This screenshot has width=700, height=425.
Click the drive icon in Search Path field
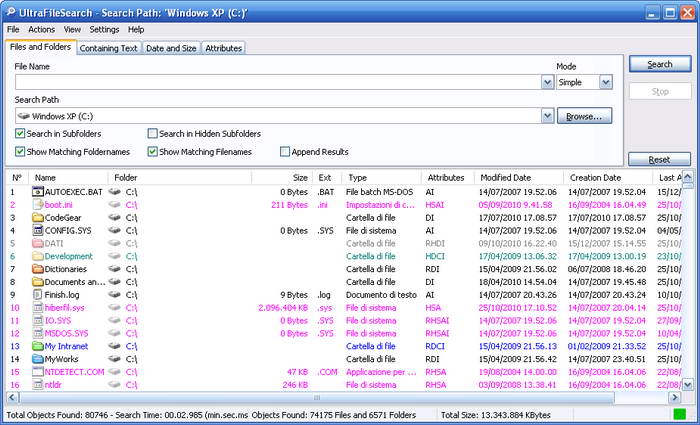pos(23,116)
